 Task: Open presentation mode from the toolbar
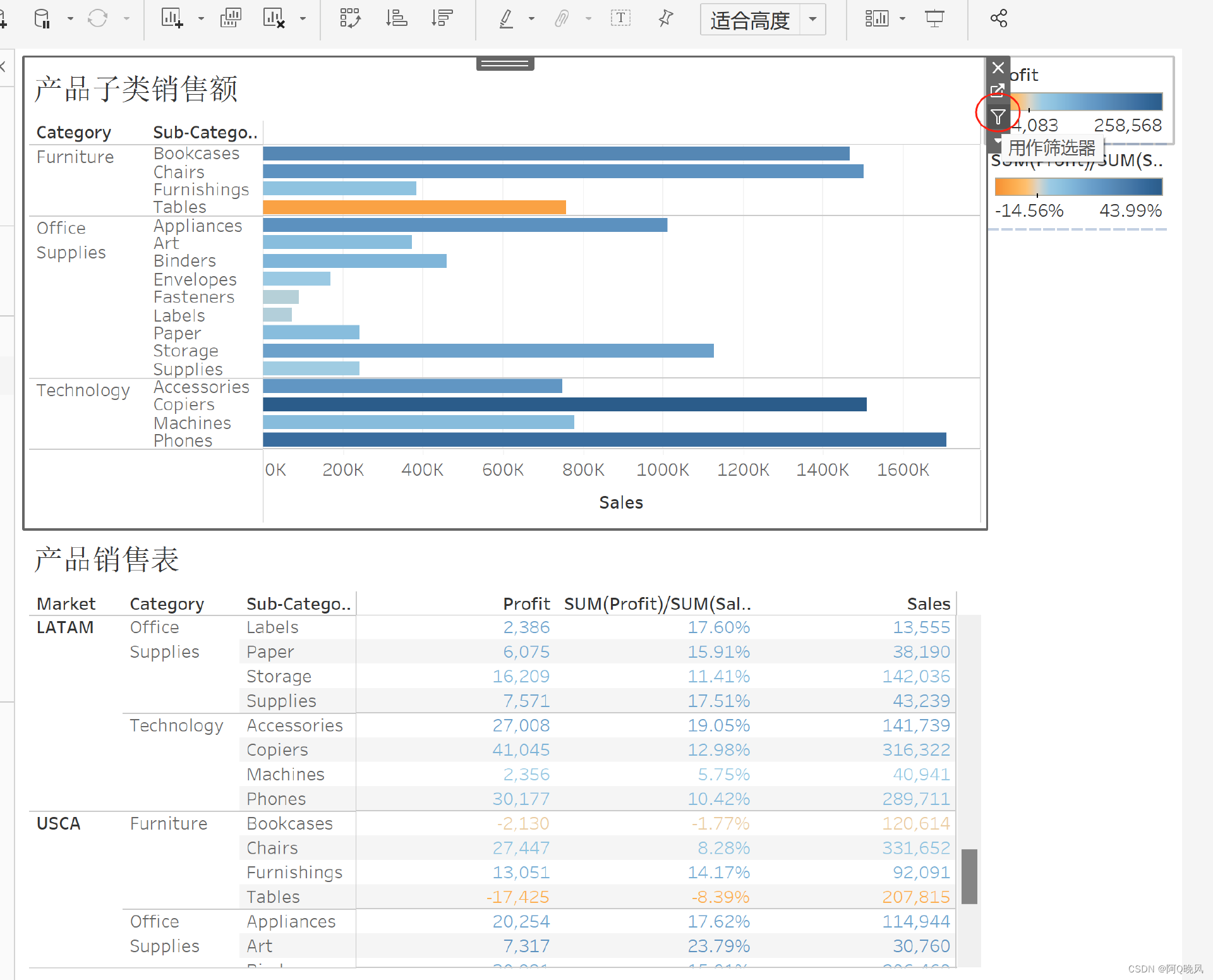point(934,18)
